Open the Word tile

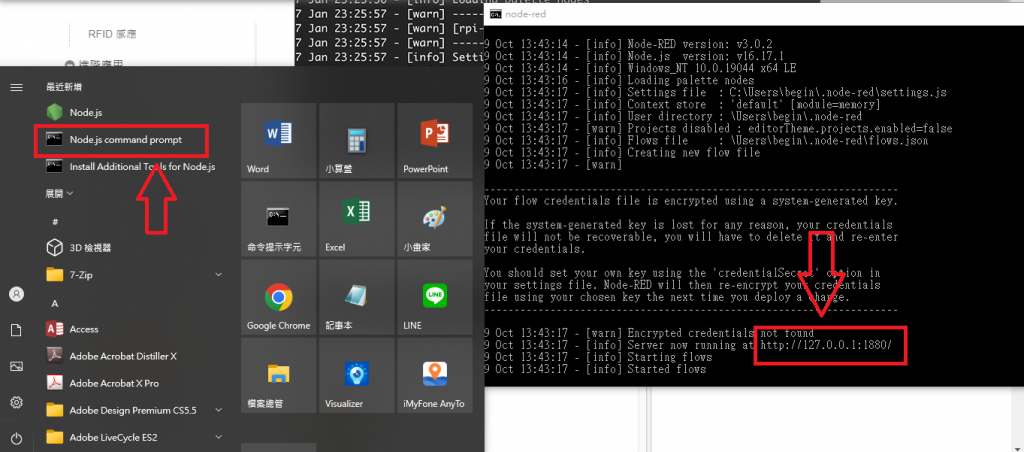point(278,140)
